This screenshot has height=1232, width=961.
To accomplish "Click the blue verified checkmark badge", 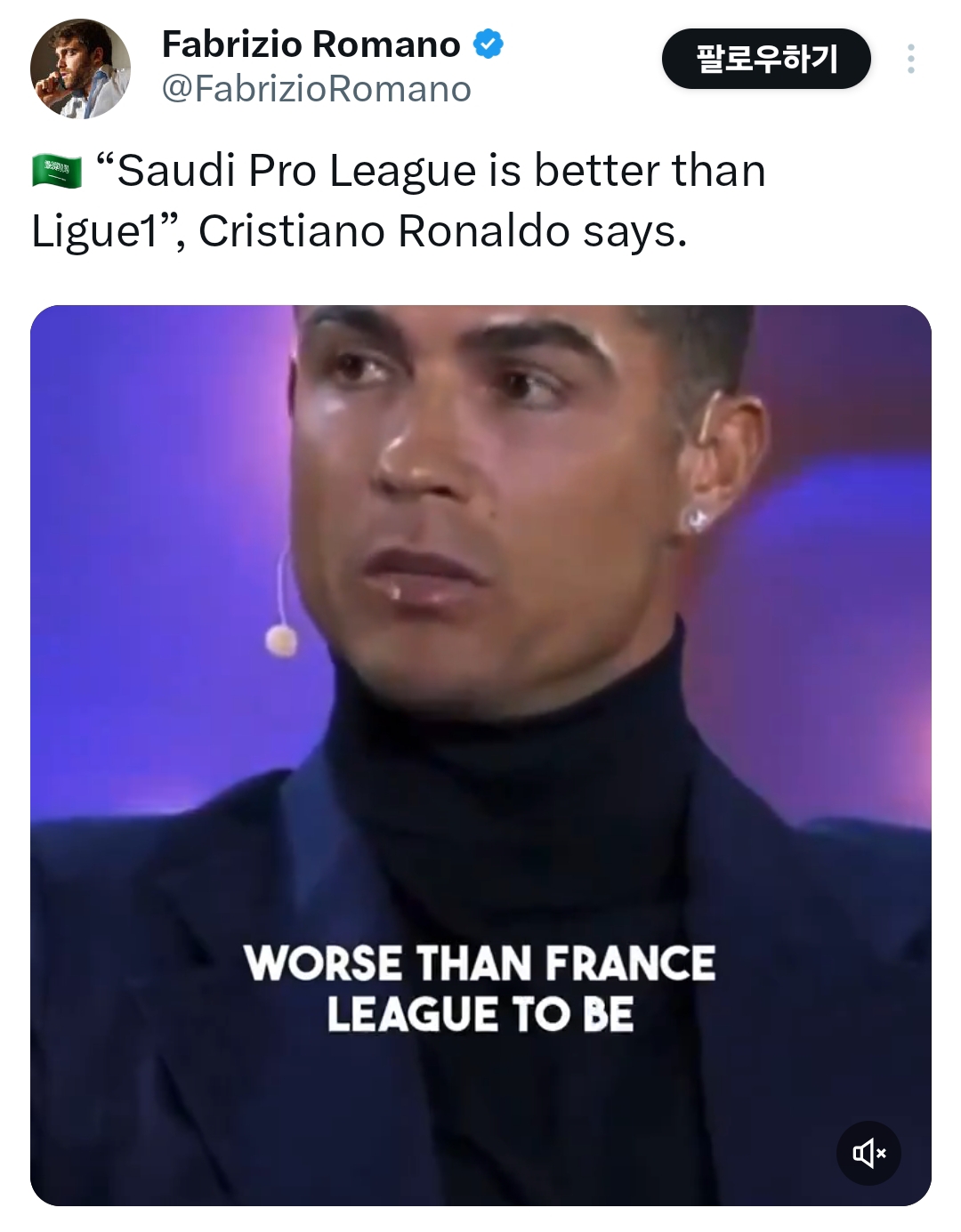I will (488, 44).
